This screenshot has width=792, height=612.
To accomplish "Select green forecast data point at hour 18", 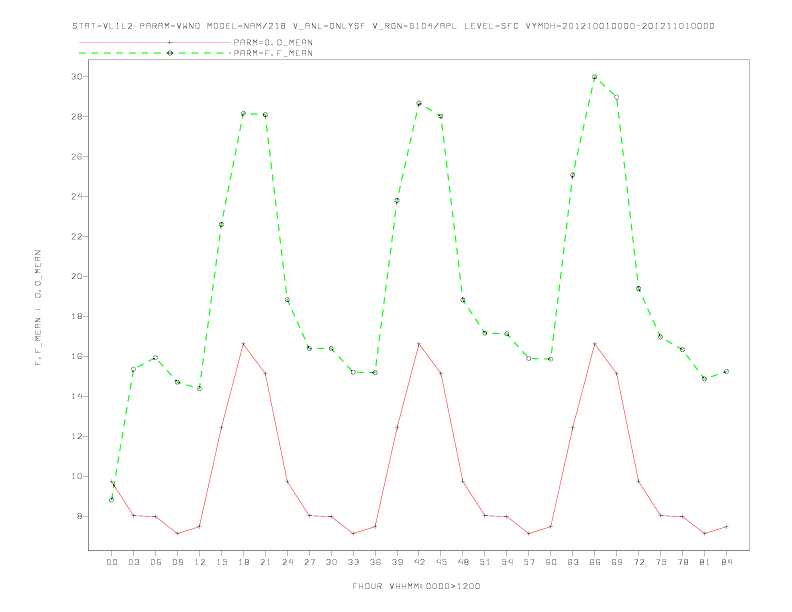I will (243, 114).
